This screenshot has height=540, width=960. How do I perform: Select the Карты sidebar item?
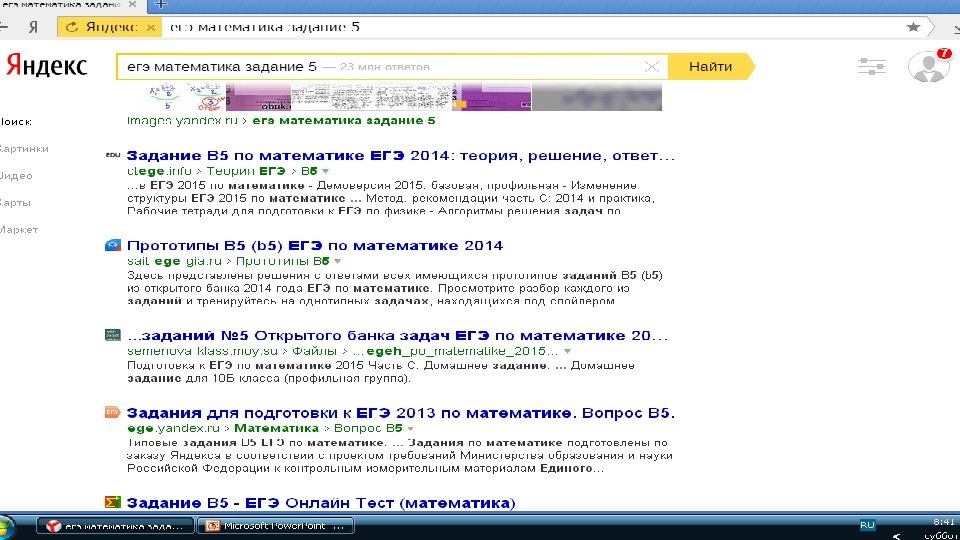pyautogui.click(x=15, y=203)
